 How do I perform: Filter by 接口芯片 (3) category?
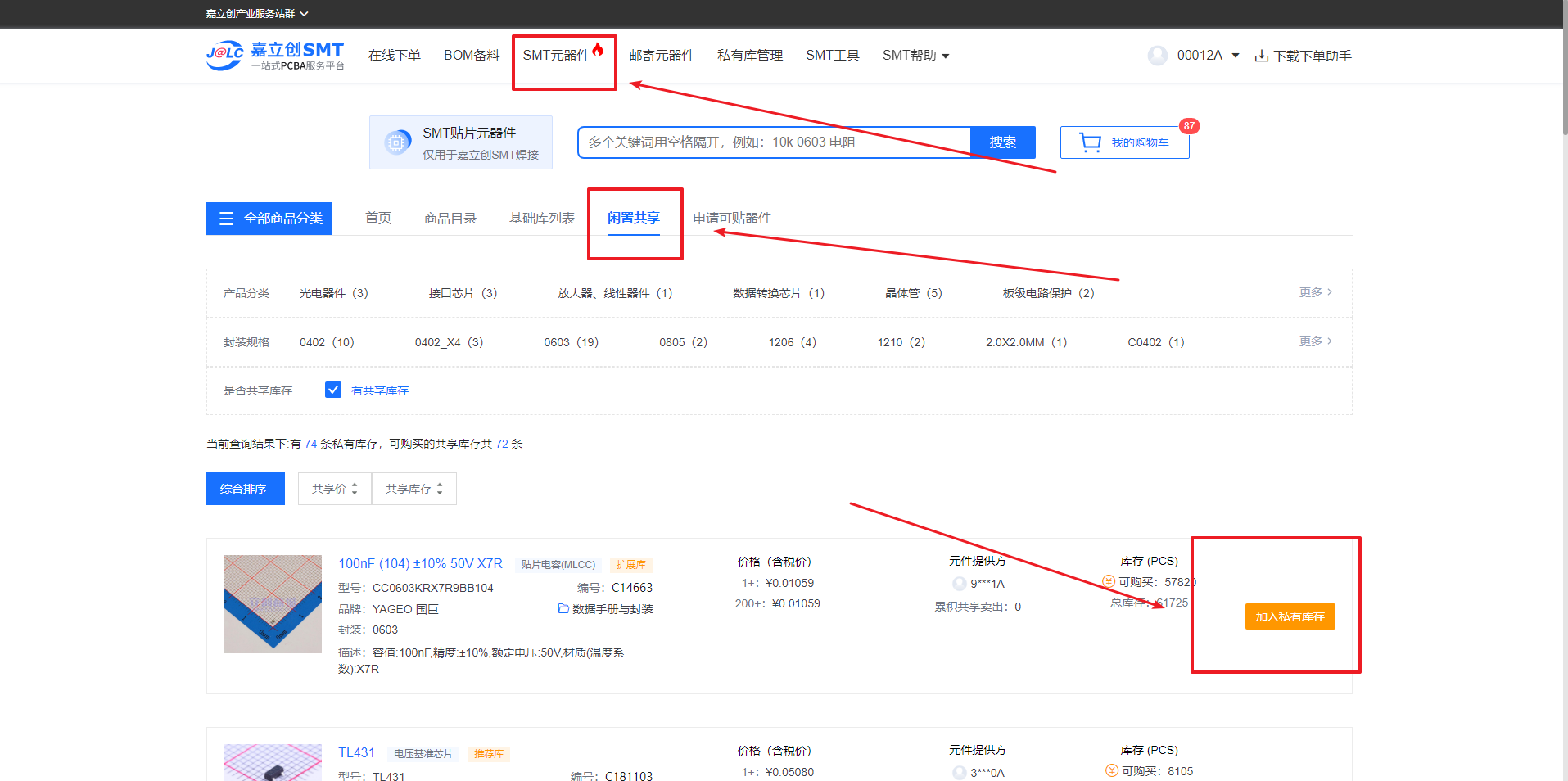463,293
